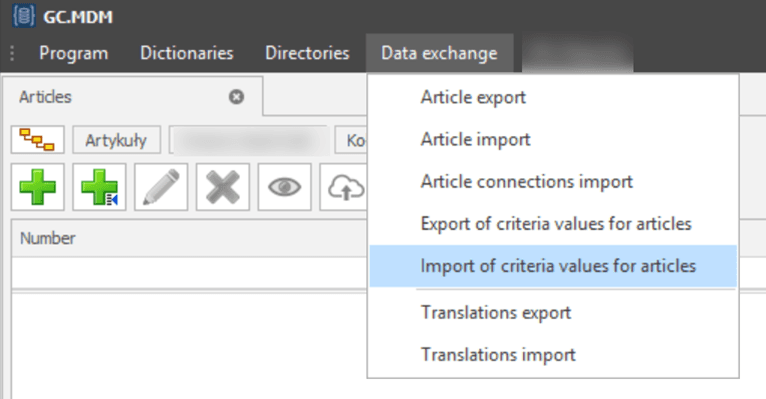Open the Dictionaries menu
The height and width of the screenshot is (399, 766).
pyautogui.click(x=187, y=53)
